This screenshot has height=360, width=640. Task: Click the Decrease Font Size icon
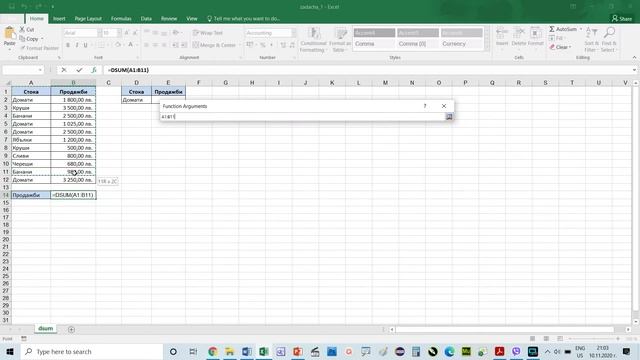135,33
